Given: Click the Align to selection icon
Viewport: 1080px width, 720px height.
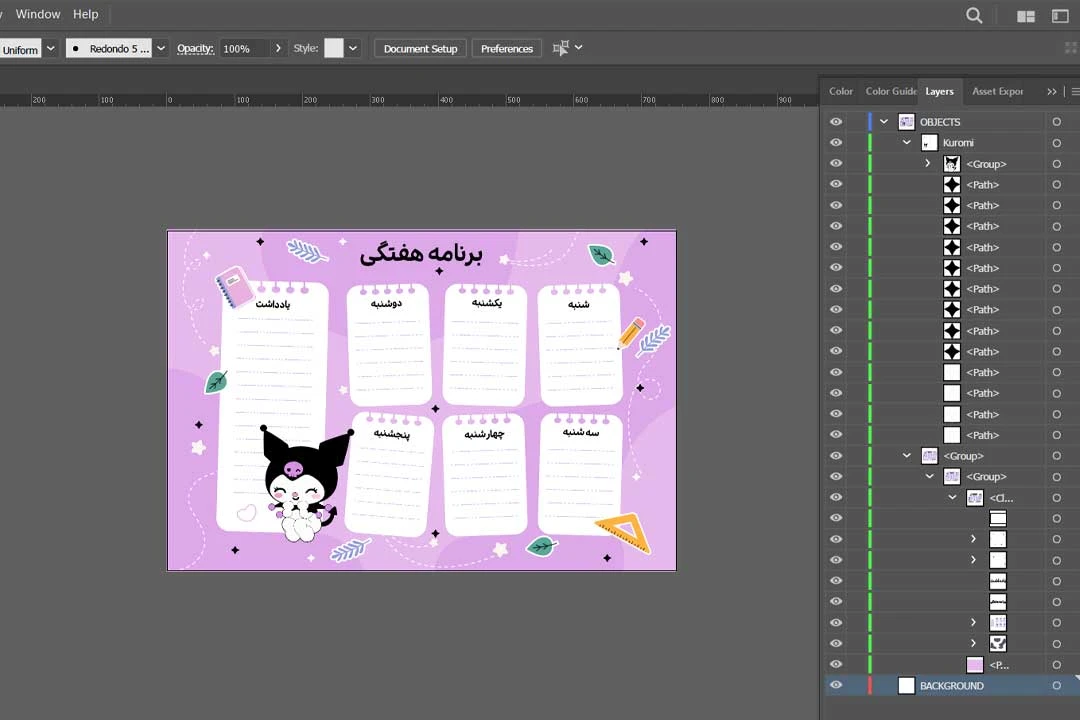Looking at the screenshot, I should click(561, 48).
